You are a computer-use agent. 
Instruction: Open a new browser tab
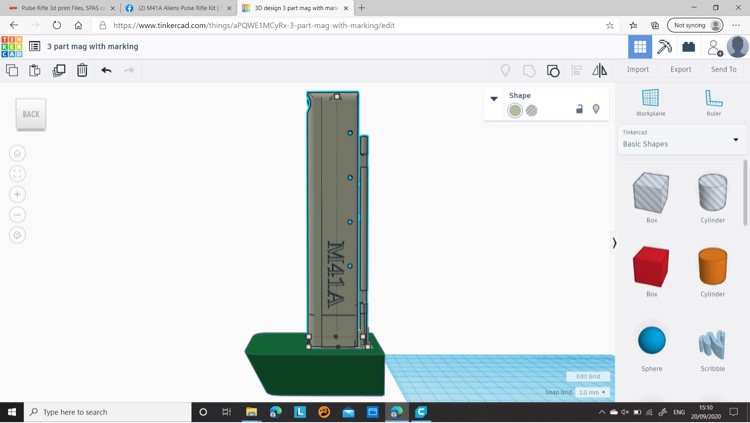(362, 8)
